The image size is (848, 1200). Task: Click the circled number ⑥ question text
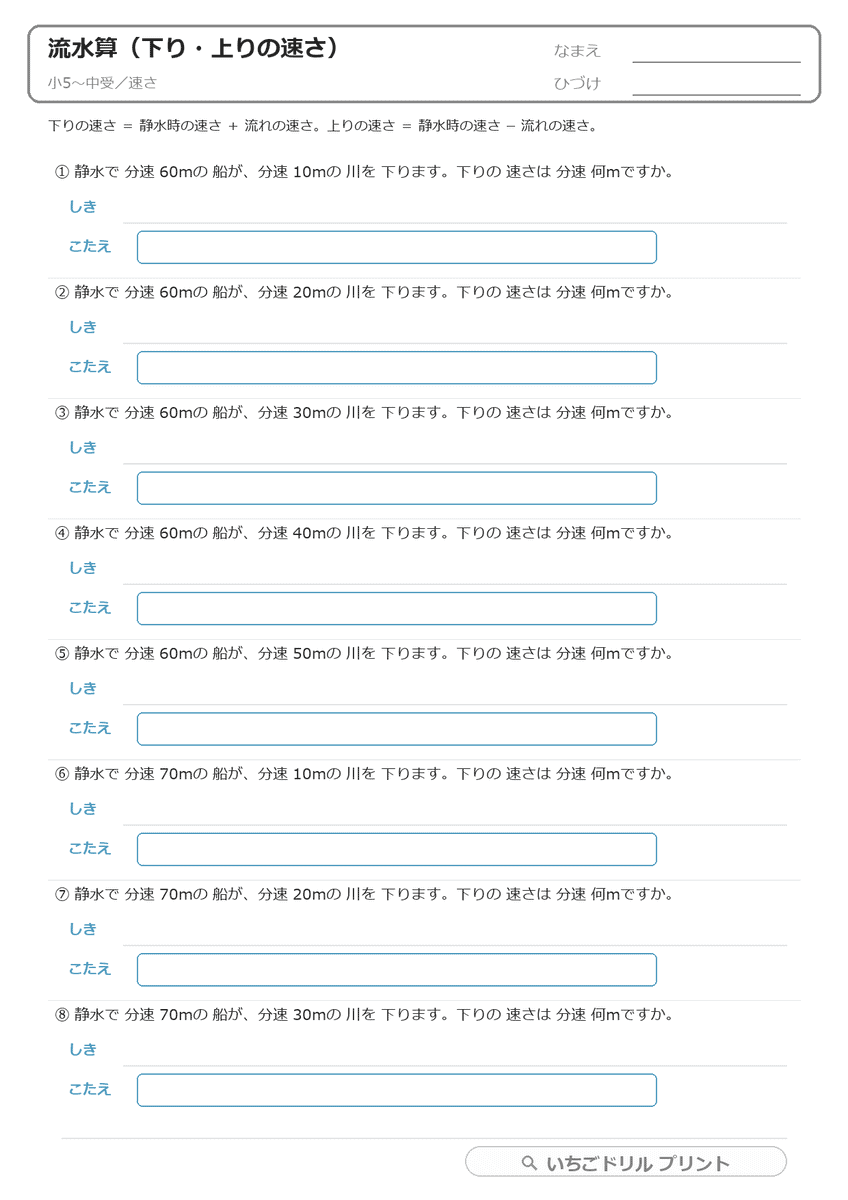pos(364,774)
